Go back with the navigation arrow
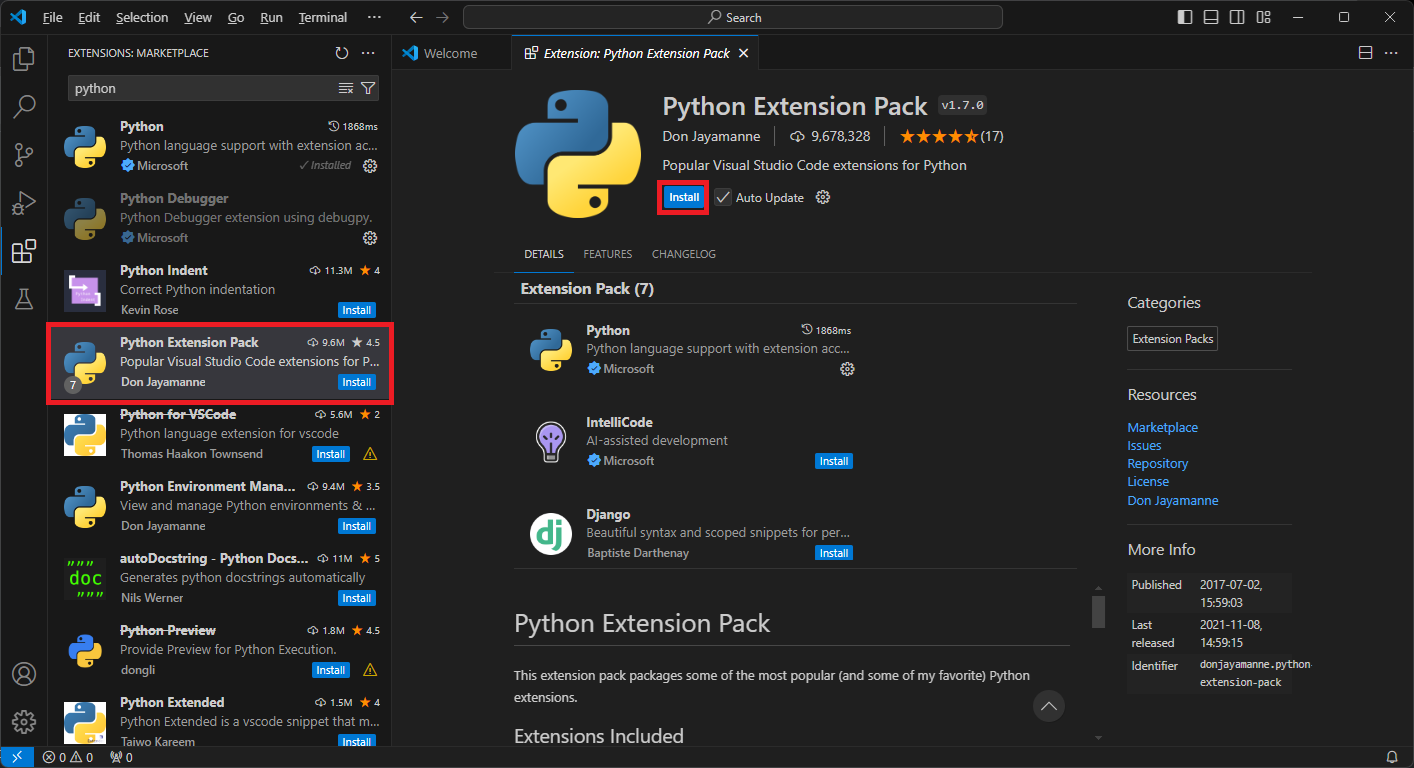 coord(417,17)
